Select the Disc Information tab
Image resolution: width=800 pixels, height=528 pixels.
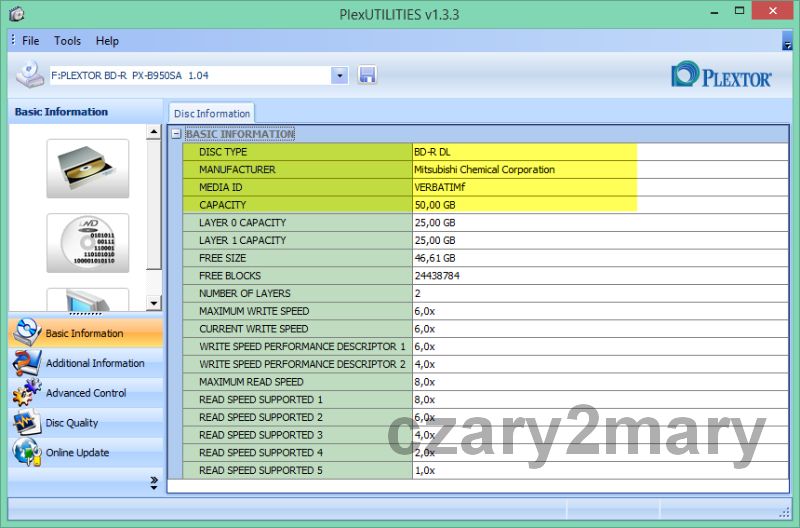point(211,113)
